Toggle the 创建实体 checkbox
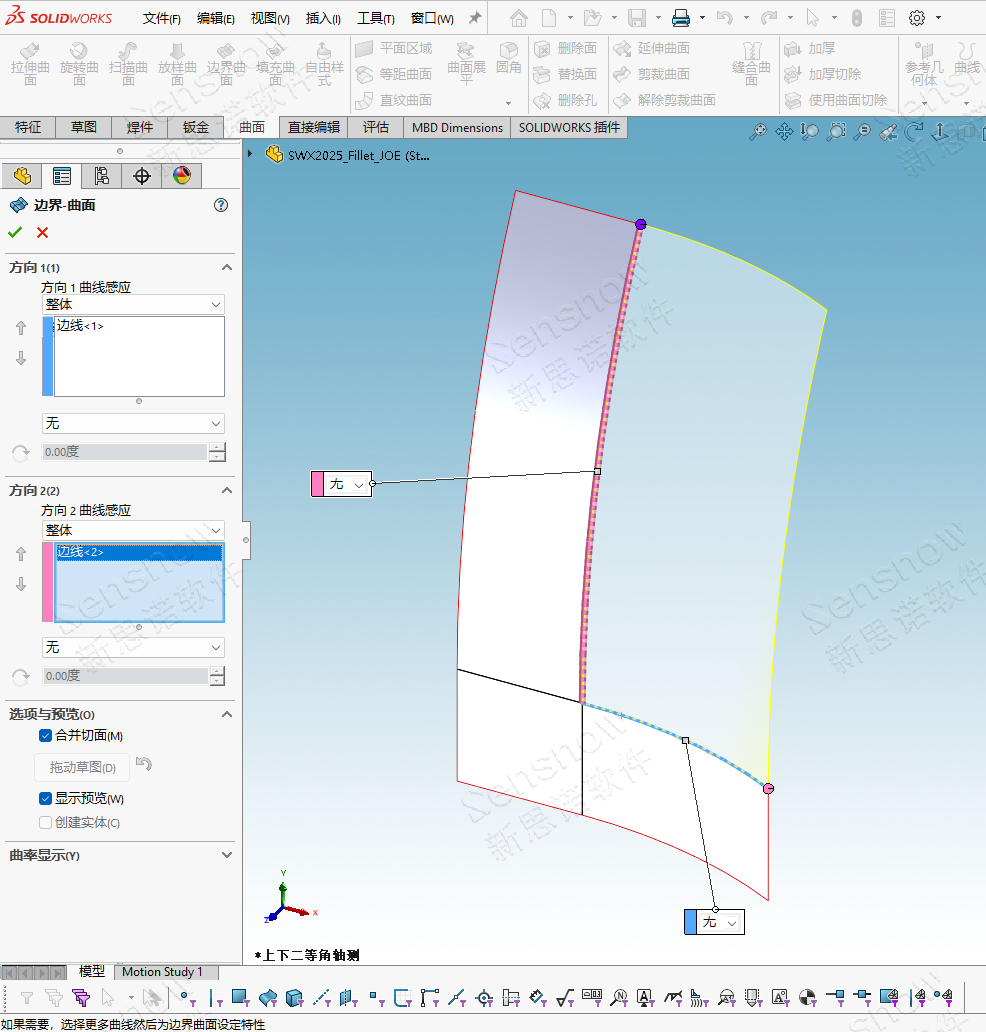The height and width of the screenshot is (1032, 986). (45, 823)
